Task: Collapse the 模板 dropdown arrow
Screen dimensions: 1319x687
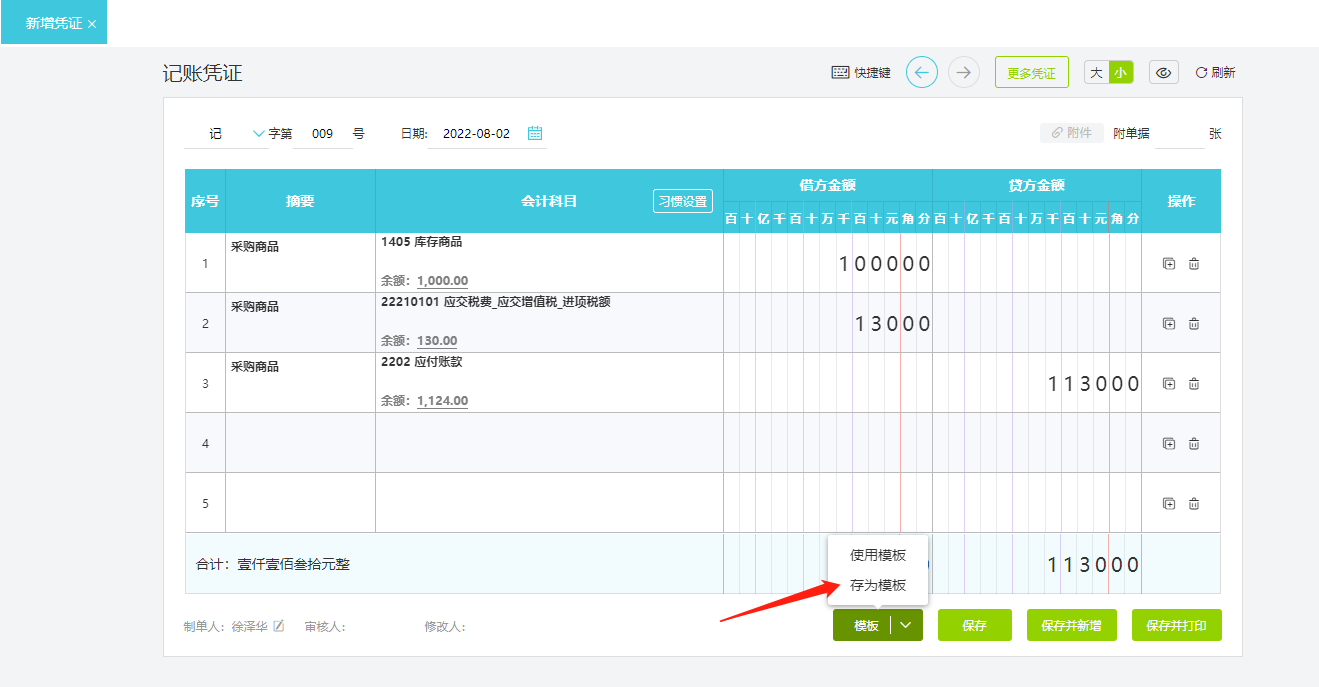Action: point(906,626)
